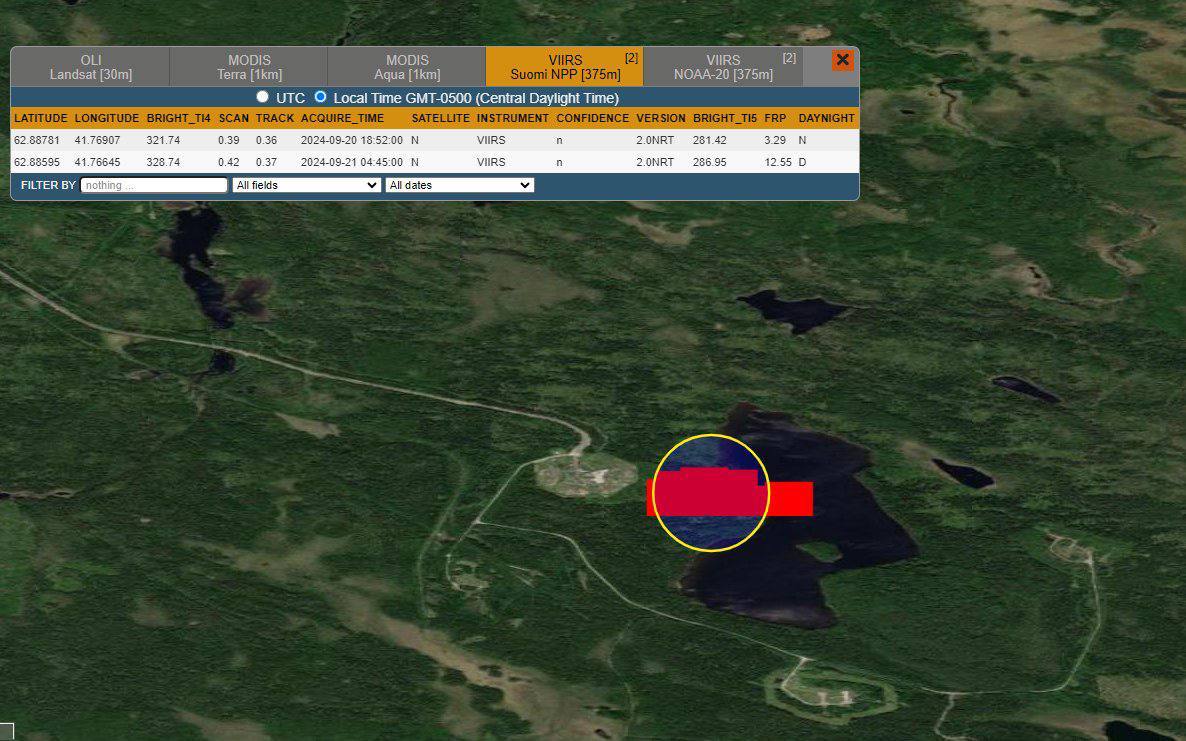Click the FRP column header

775,118
